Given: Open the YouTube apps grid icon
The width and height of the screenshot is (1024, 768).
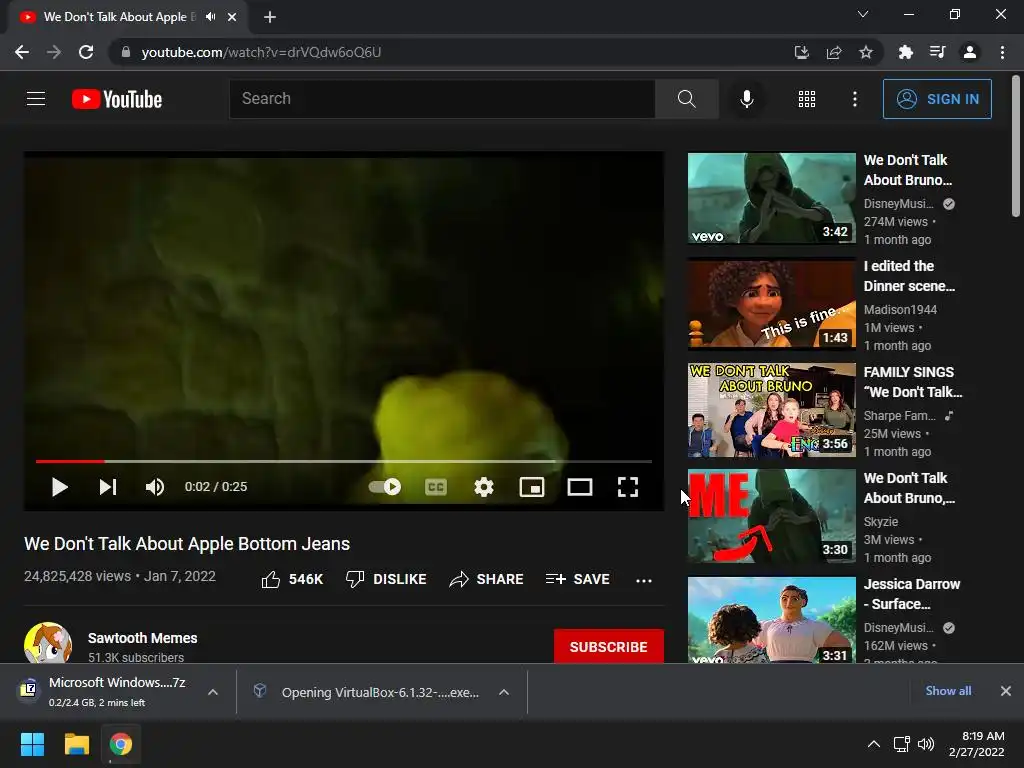Looking at the screenshot, I should click(807, 99).
